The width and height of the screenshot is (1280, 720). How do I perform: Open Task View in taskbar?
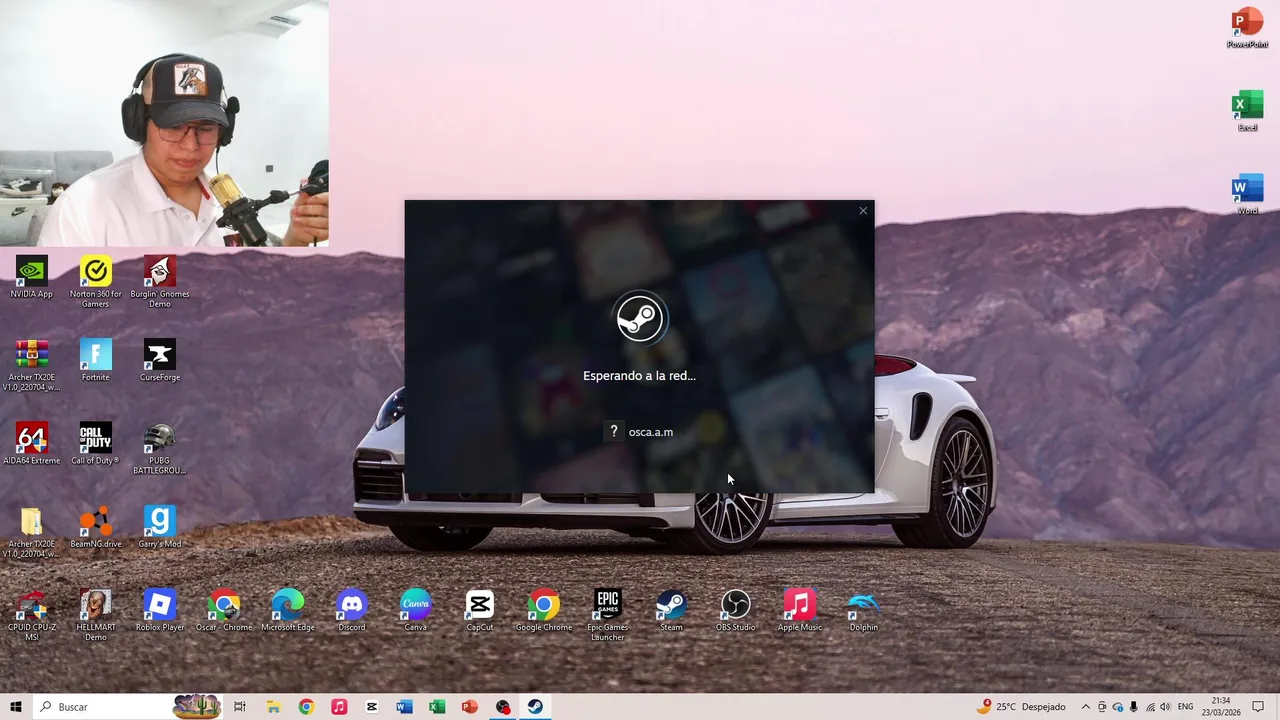(x=240, y=707)
